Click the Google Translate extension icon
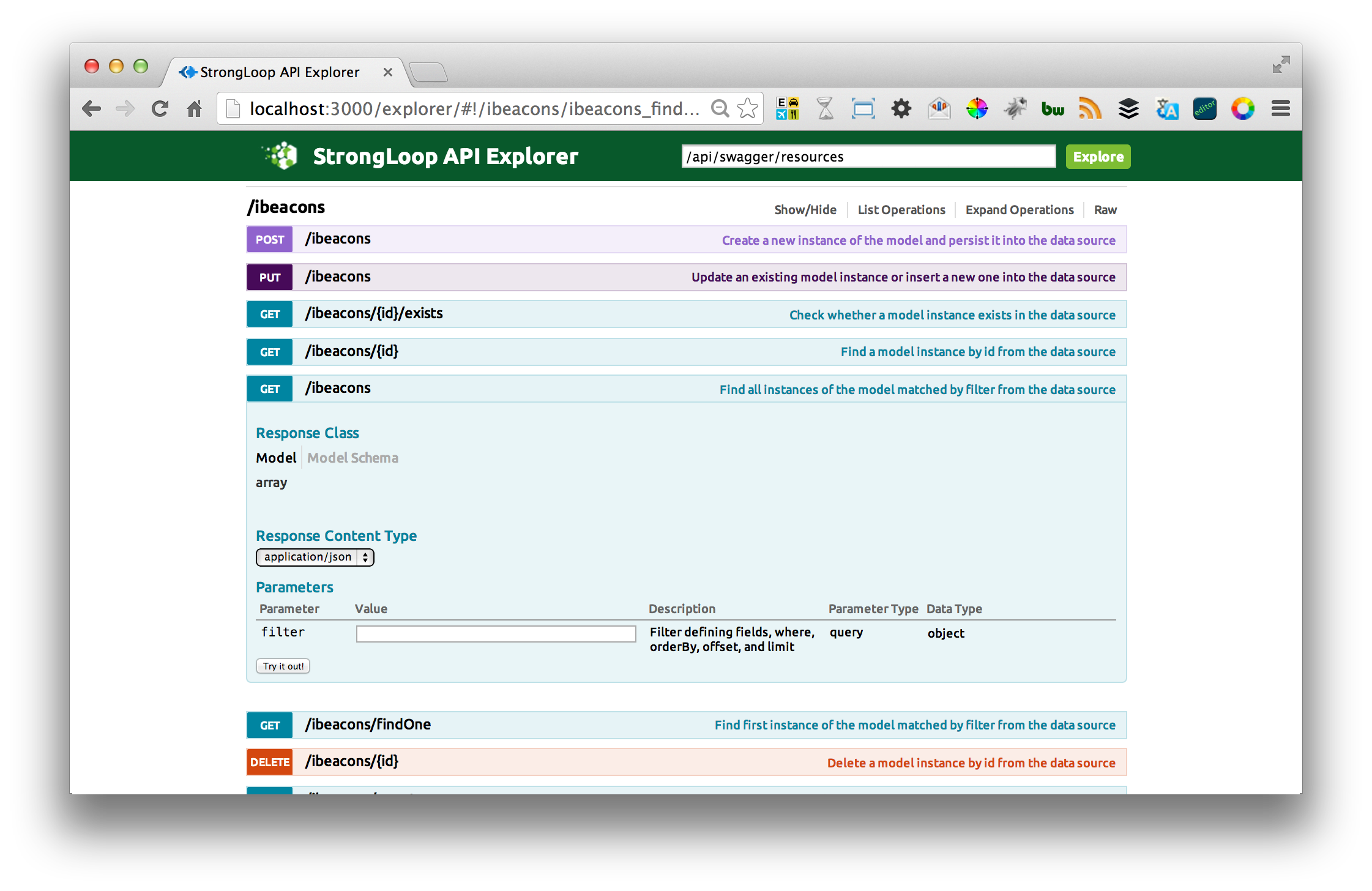 1166,109
